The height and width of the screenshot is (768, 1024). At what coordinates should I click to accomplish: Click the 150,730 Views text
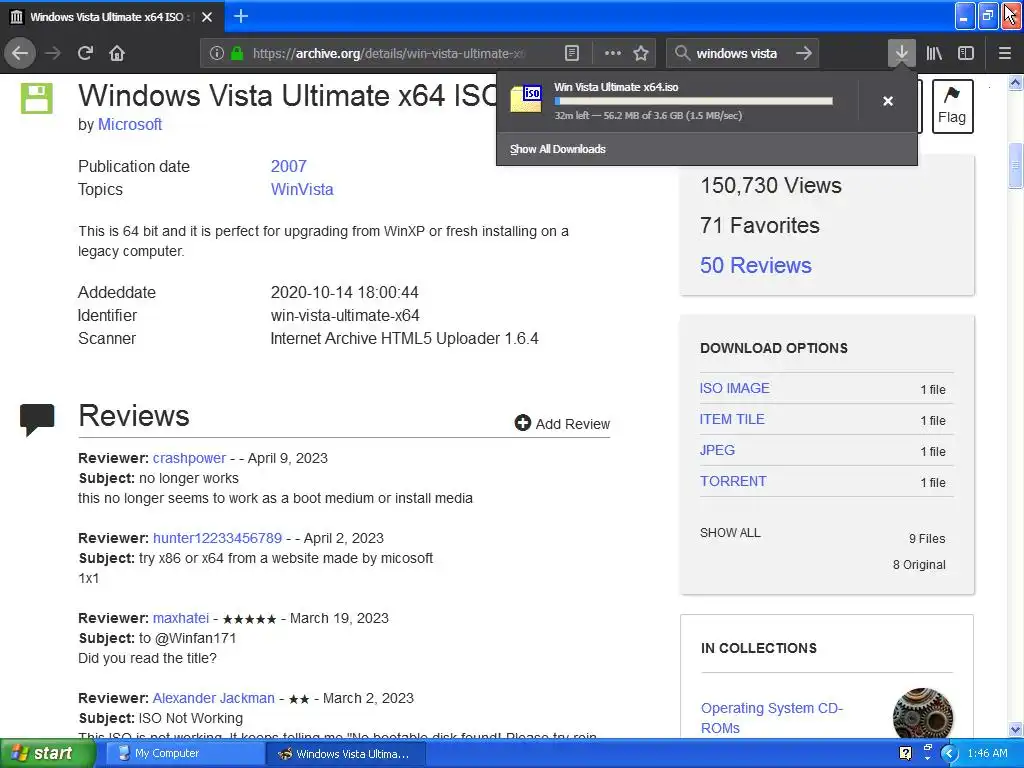click(771, 185)
